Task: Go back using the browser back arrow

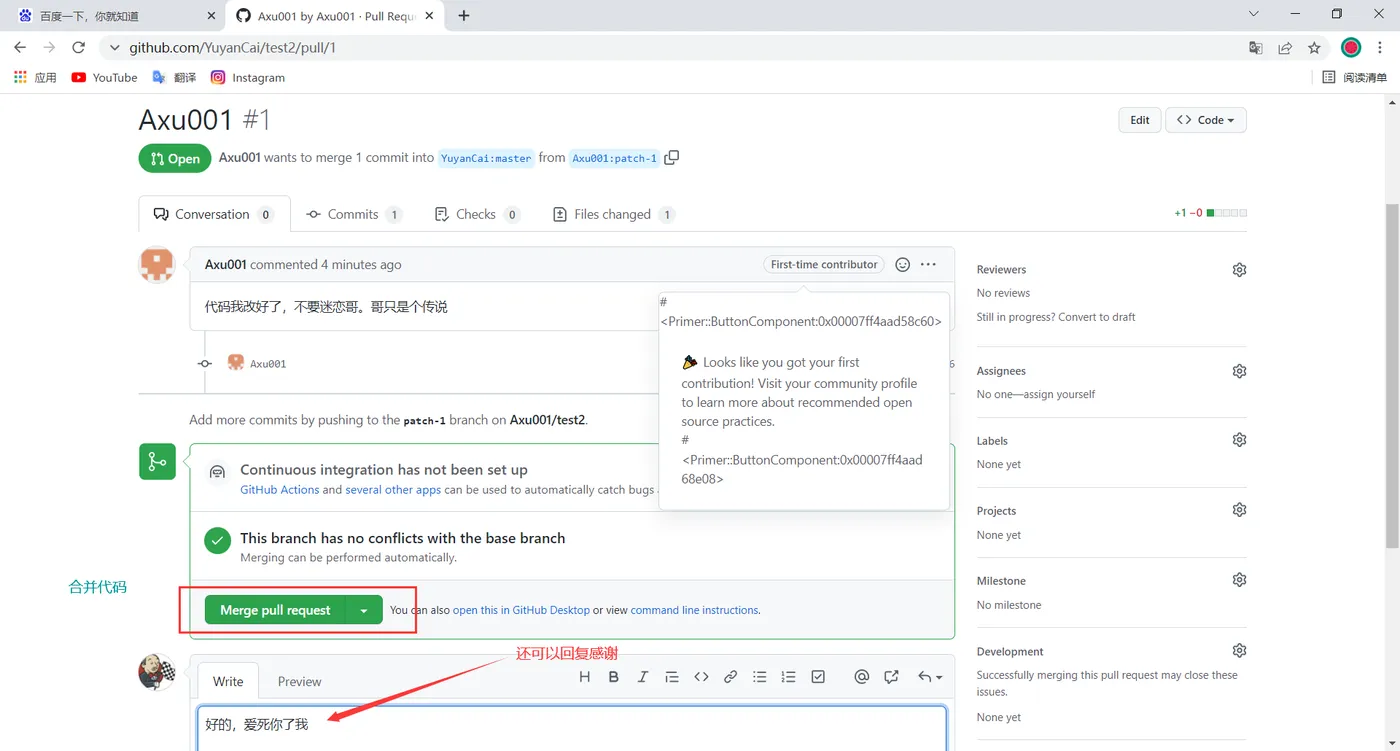Action: (20, 47)
